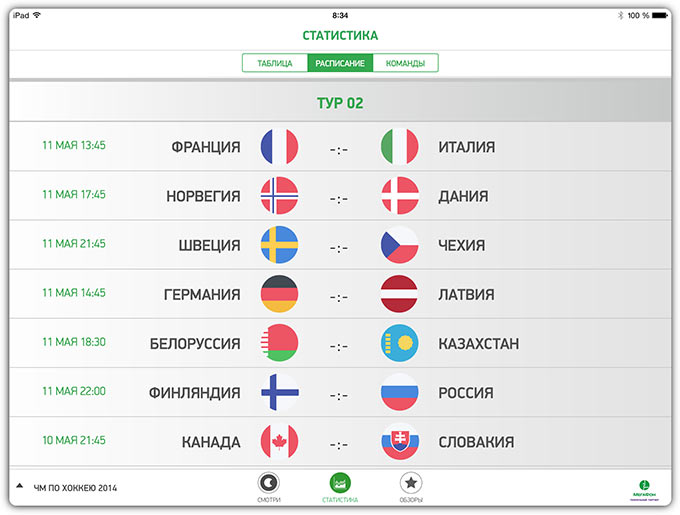
Task: Tap the Kazakhstan flag icon
Action: click(x=399, y=343)
